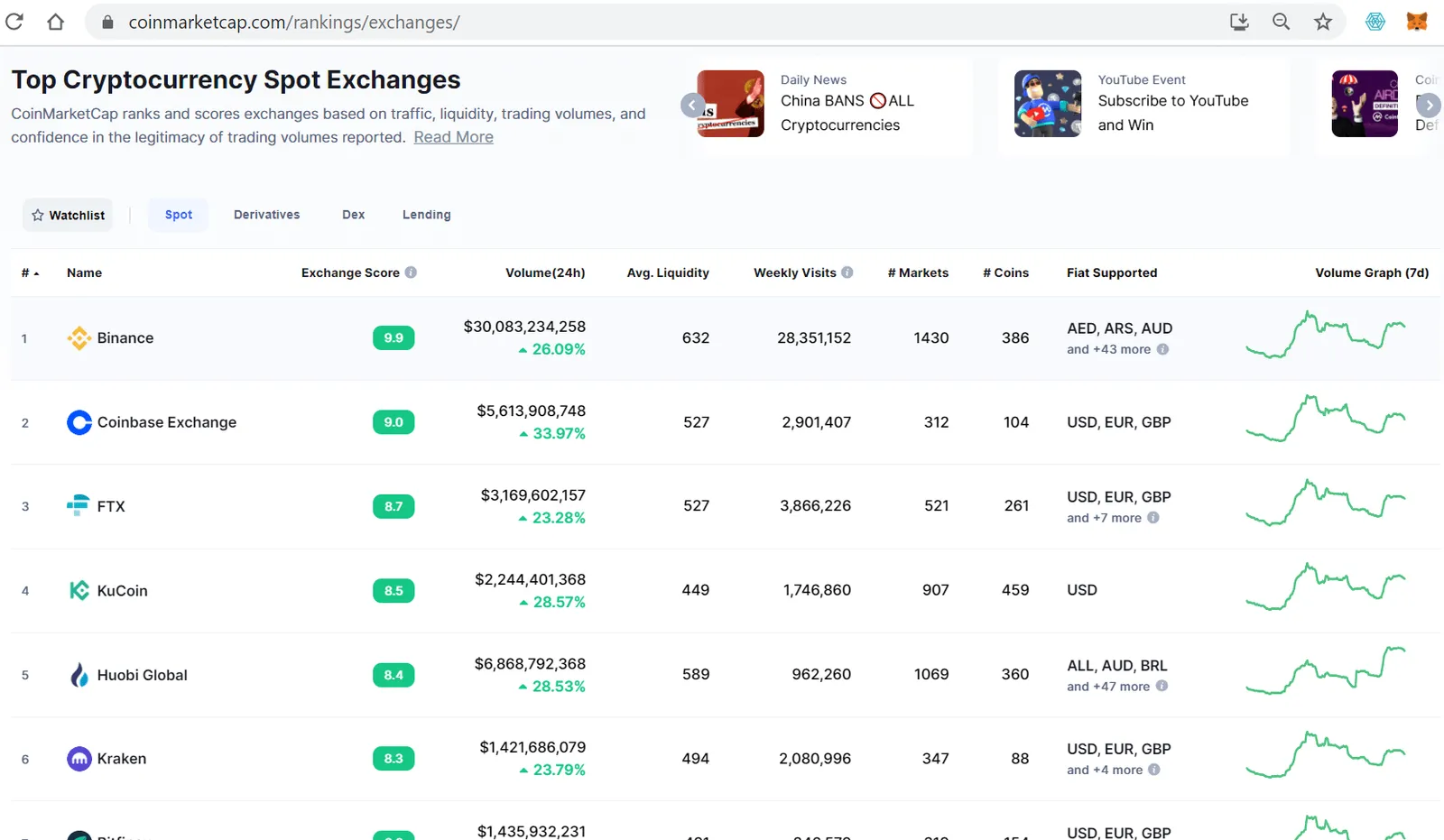Click Kraken volume $1,421,686,079

coord(532,747)
